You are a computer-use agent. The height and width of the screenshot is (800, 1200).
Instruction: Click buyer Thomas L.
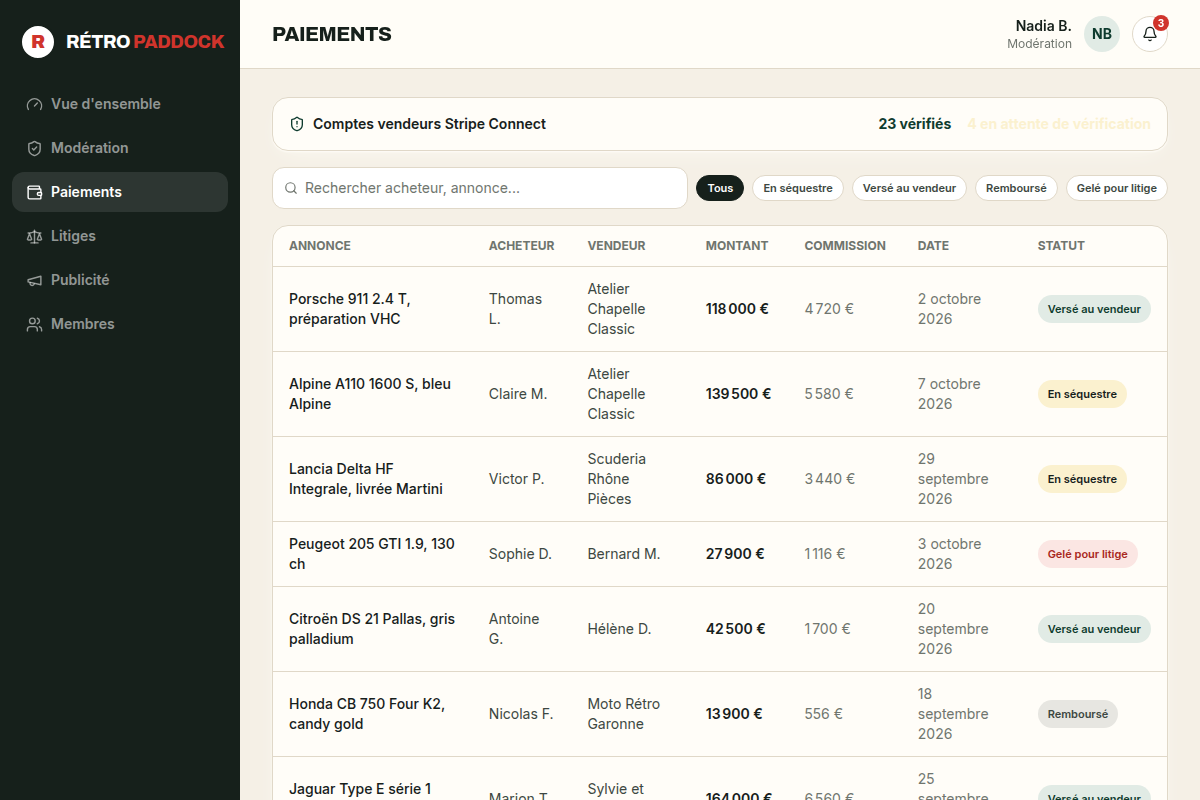click(515, 309)
